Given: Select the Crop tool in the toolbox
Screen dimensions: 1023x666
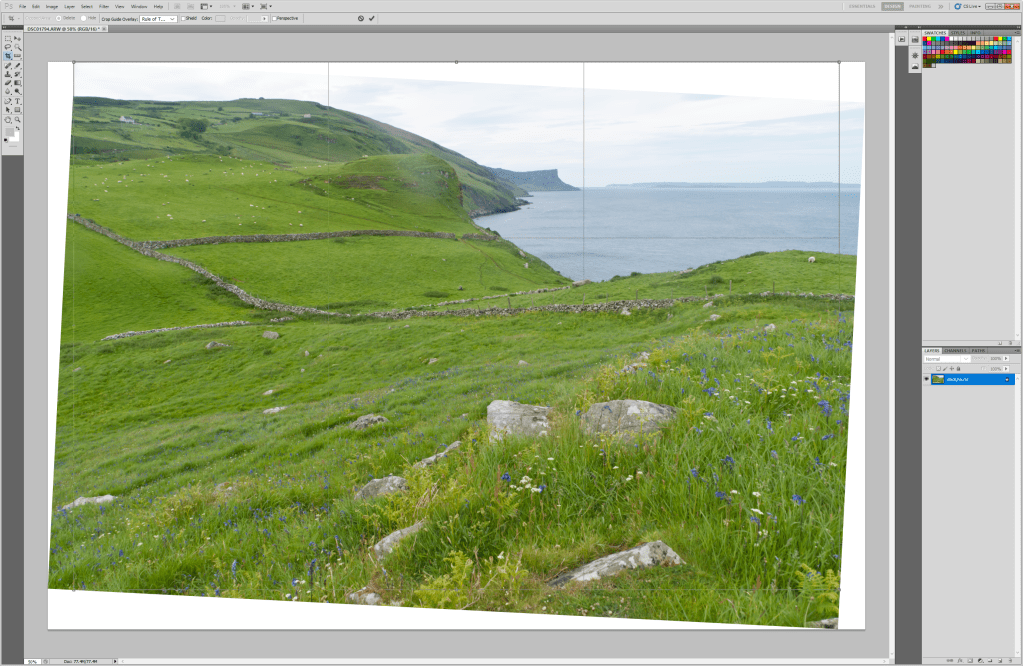Looking at the screenshot, I should [8, 56].
